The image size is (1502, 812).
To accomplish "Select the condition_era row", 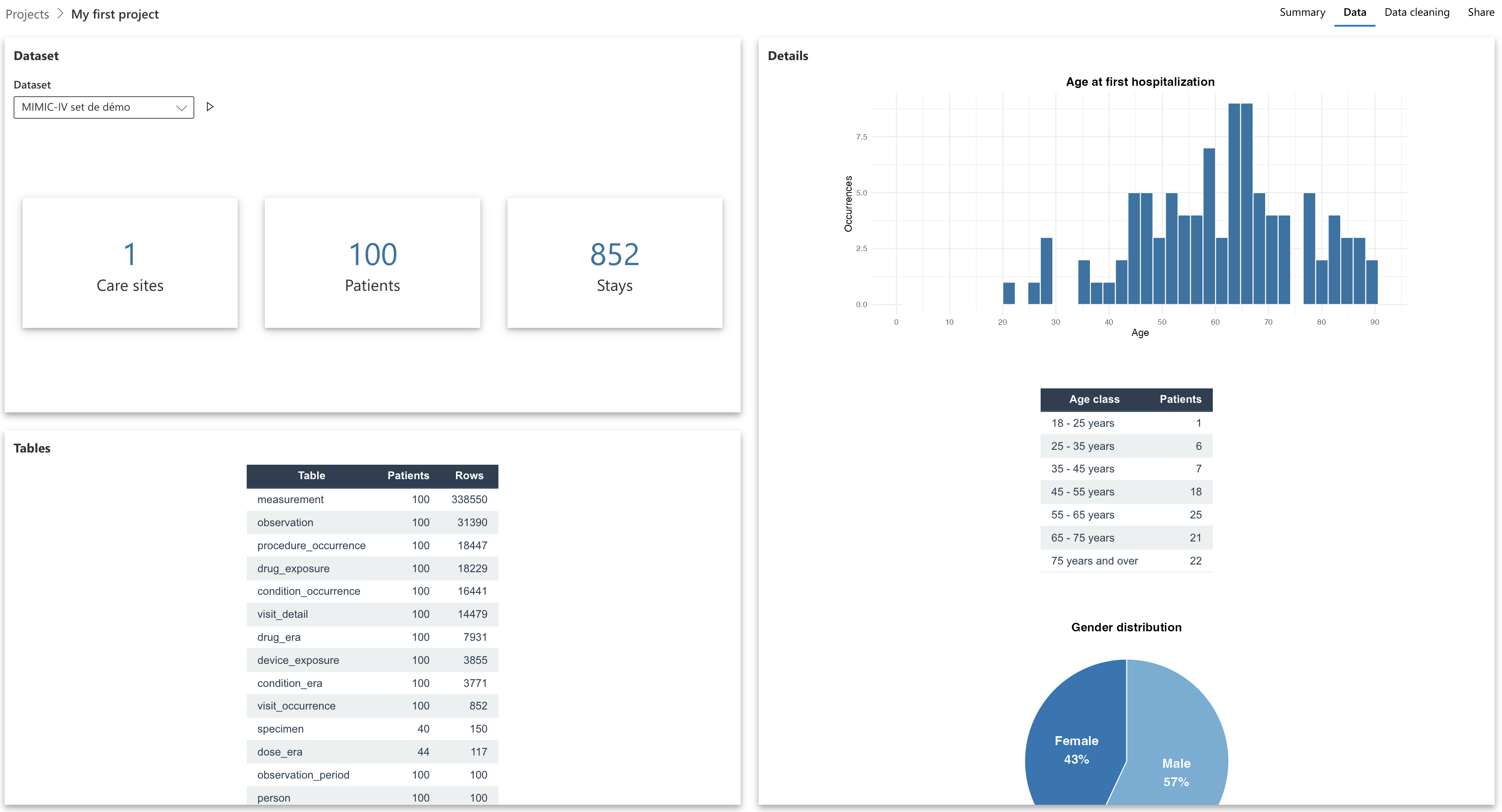I will tap(373, 683).
